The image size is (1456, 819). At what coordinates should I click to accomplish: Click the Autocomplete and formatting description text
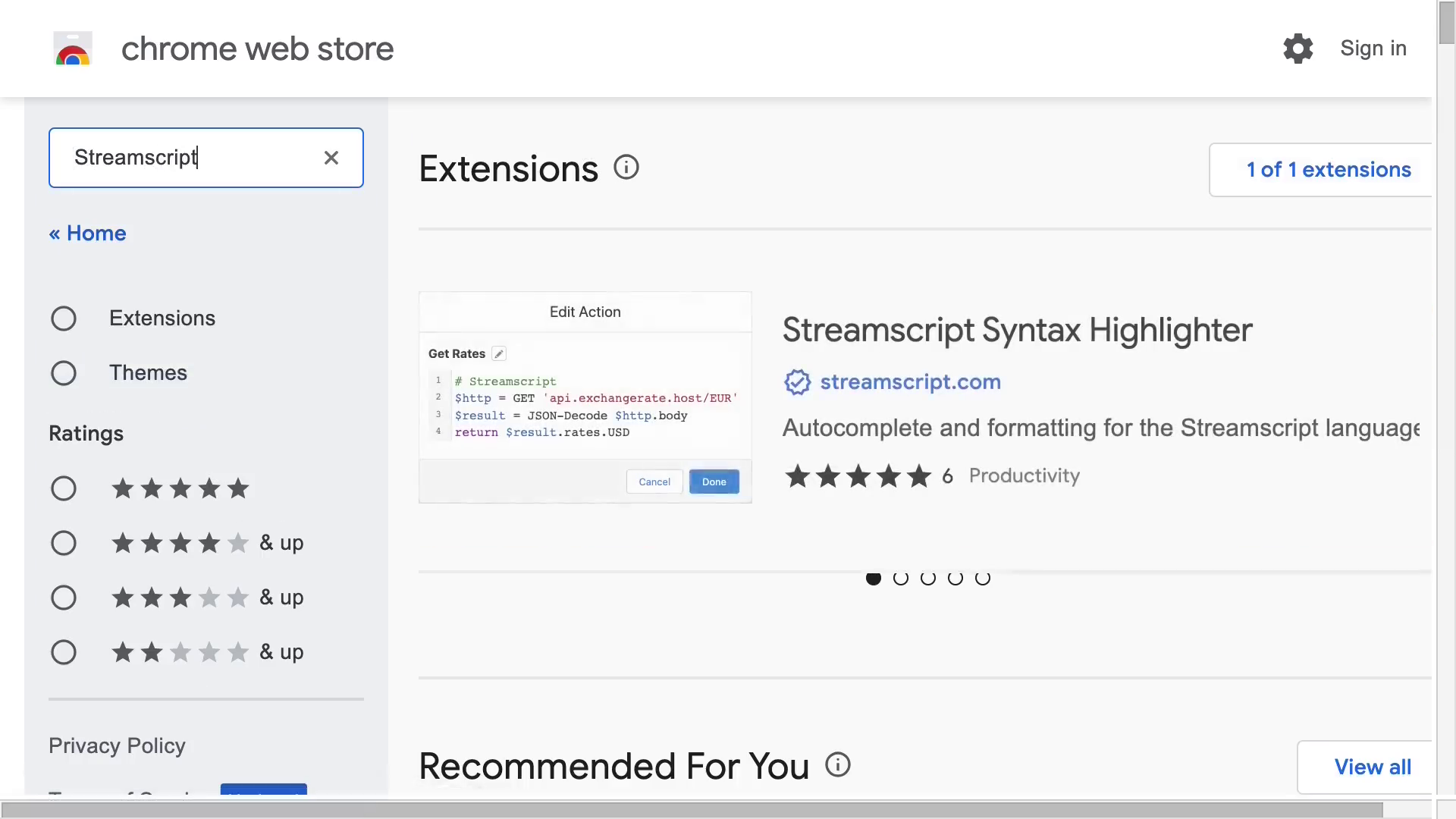(x=1101, y=428)
